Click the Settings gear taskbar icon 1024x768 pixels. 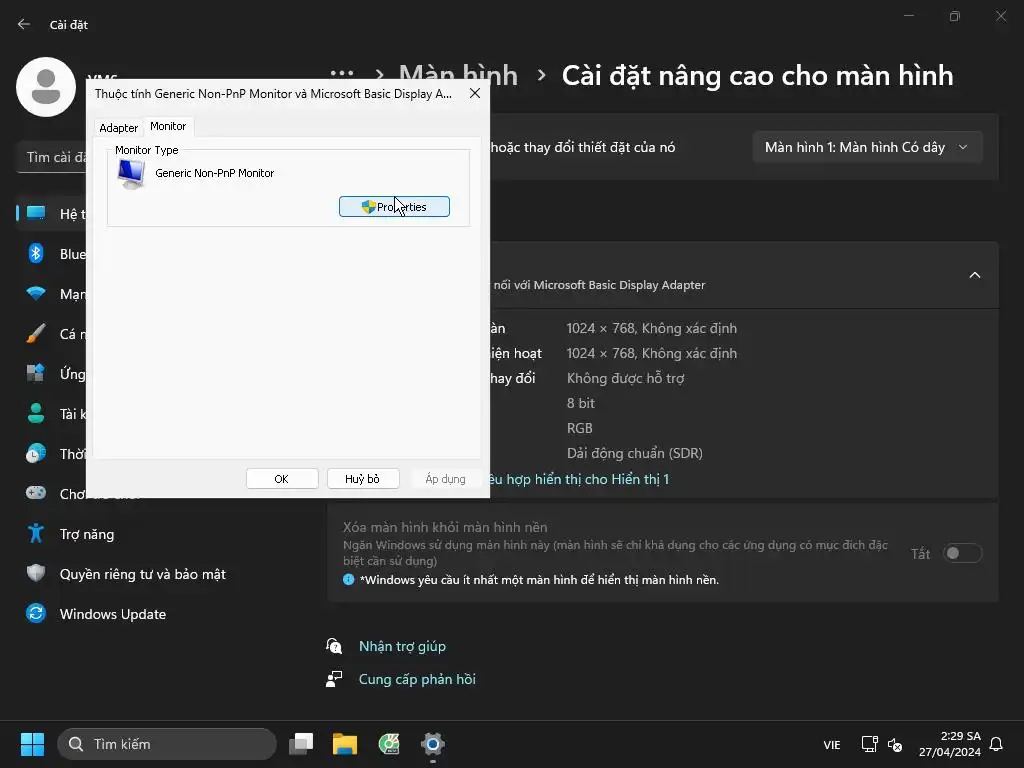(x=432, y=744)
